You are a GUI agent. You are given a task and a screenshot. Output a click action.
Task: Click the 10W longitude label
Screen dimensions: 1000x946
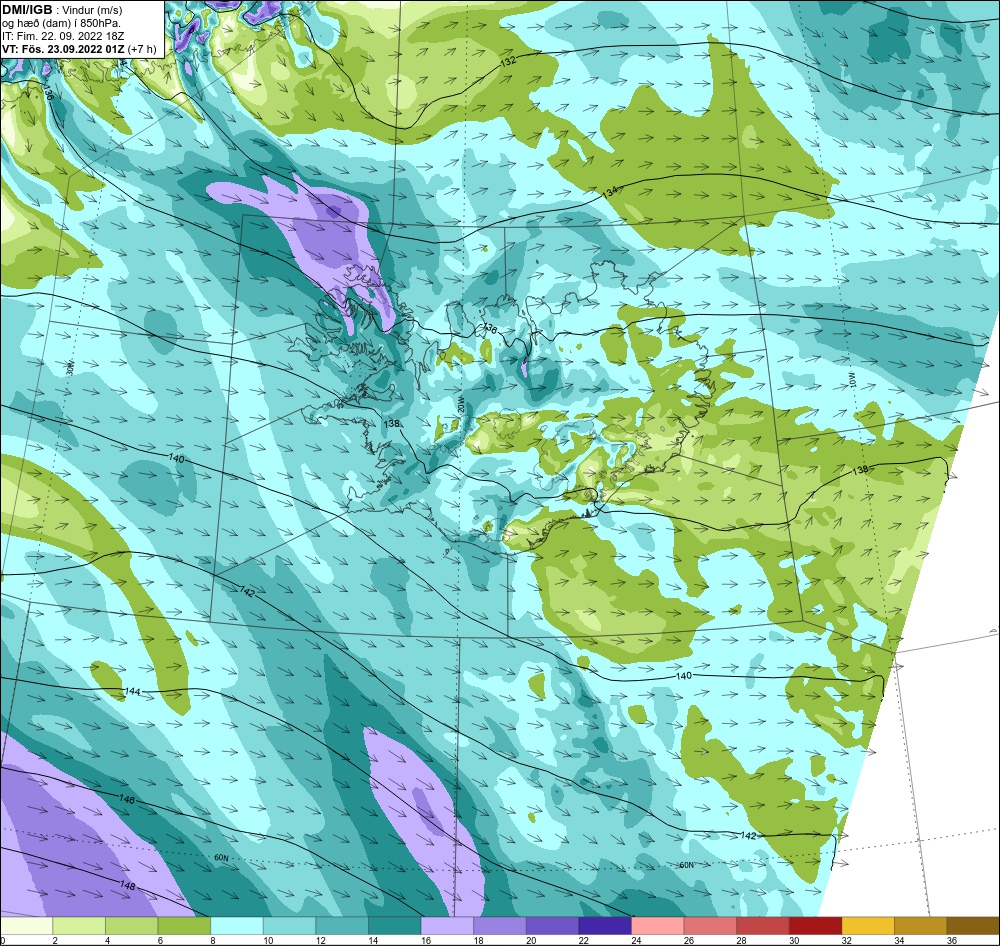(851, 378)
